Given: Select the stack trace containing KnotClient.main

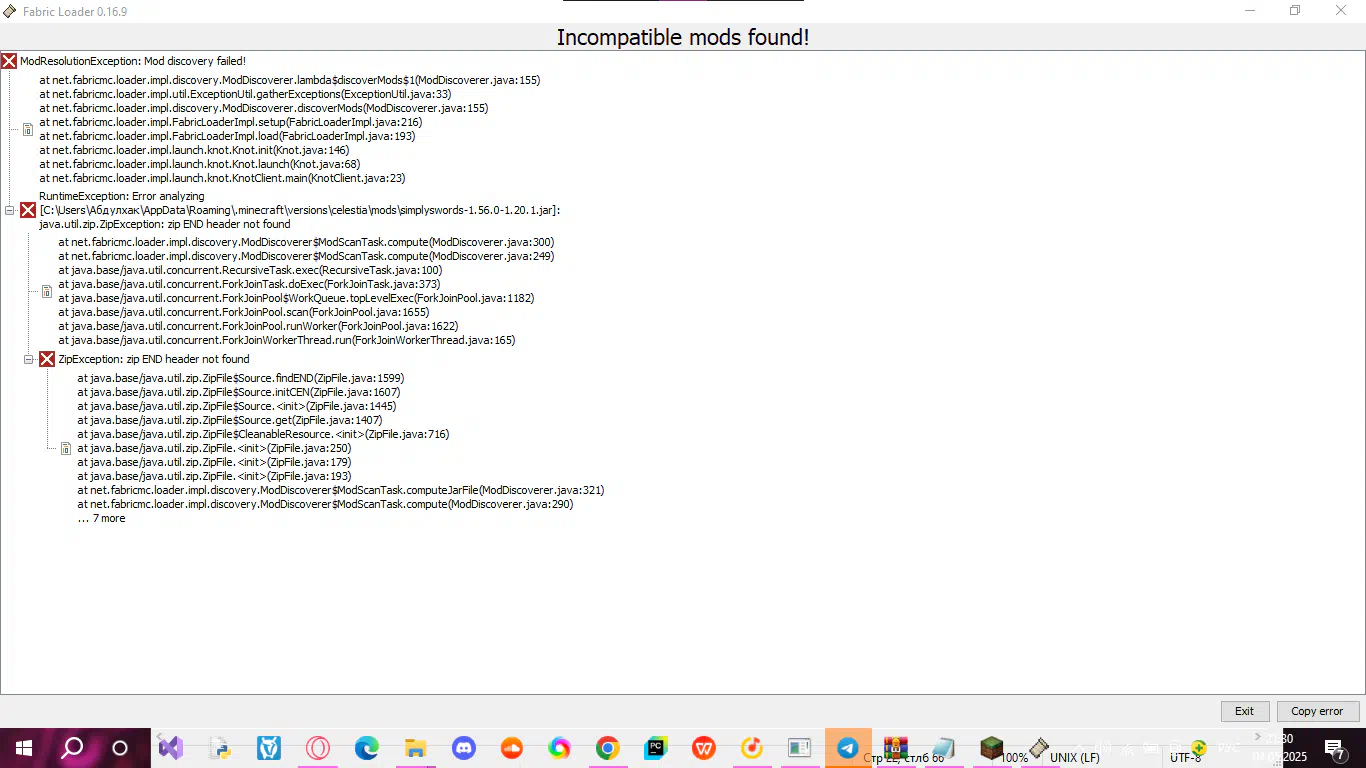Looking at the screenshot, I should coord(222,178).
